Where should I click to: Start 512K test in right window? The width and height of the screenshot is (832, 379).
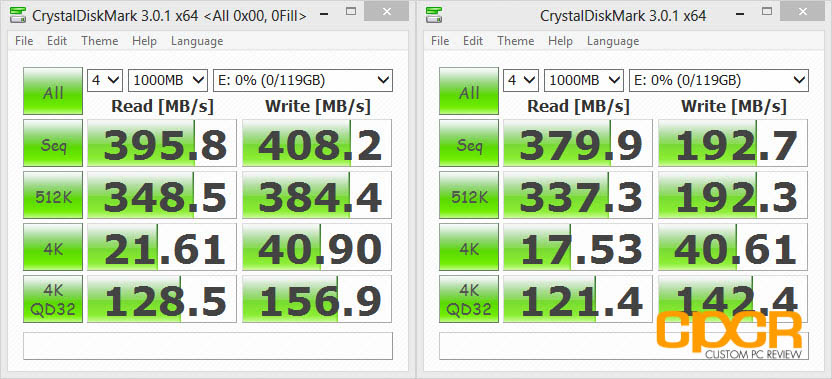[469, 195]
